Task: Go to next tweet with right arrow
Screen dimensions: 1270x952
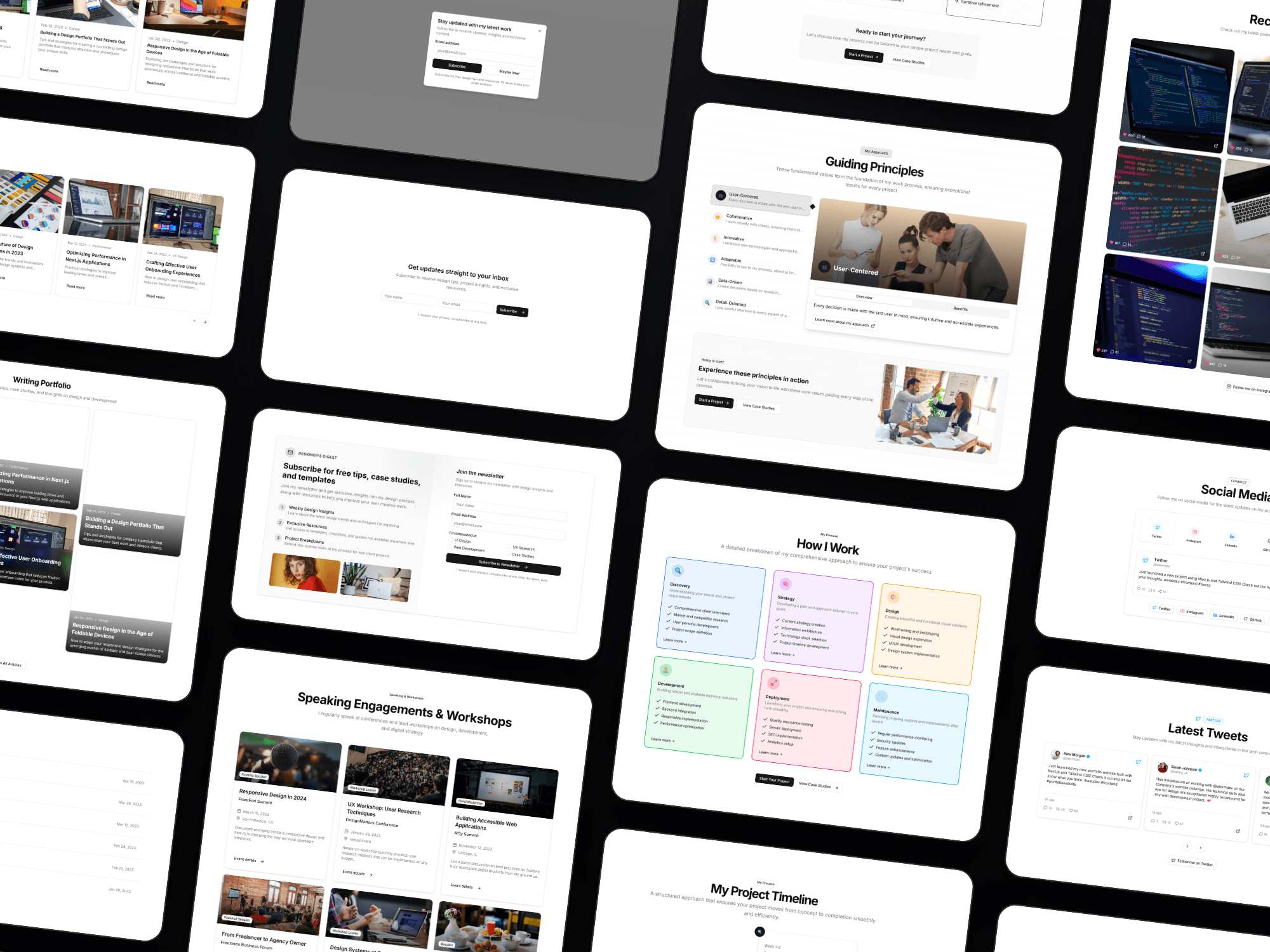Action: pos(1200,848)
